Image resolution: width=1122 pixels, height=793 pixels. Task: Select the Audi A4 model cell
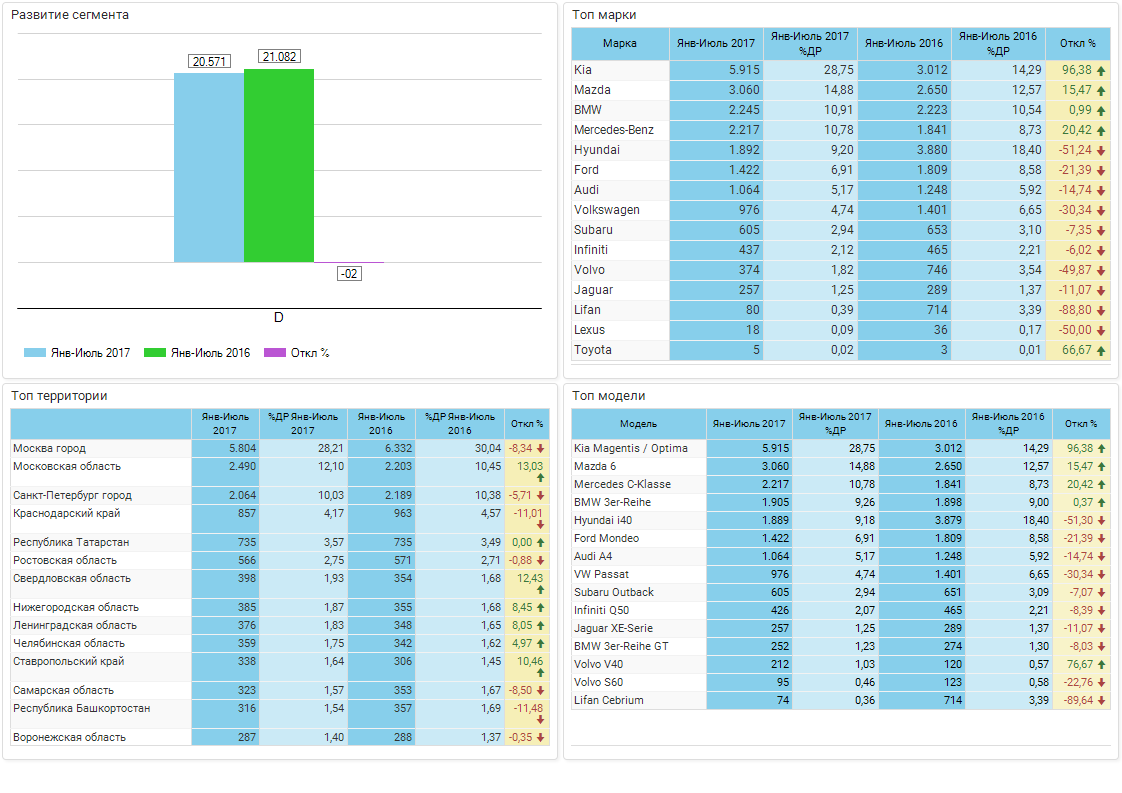click(638, 557)
